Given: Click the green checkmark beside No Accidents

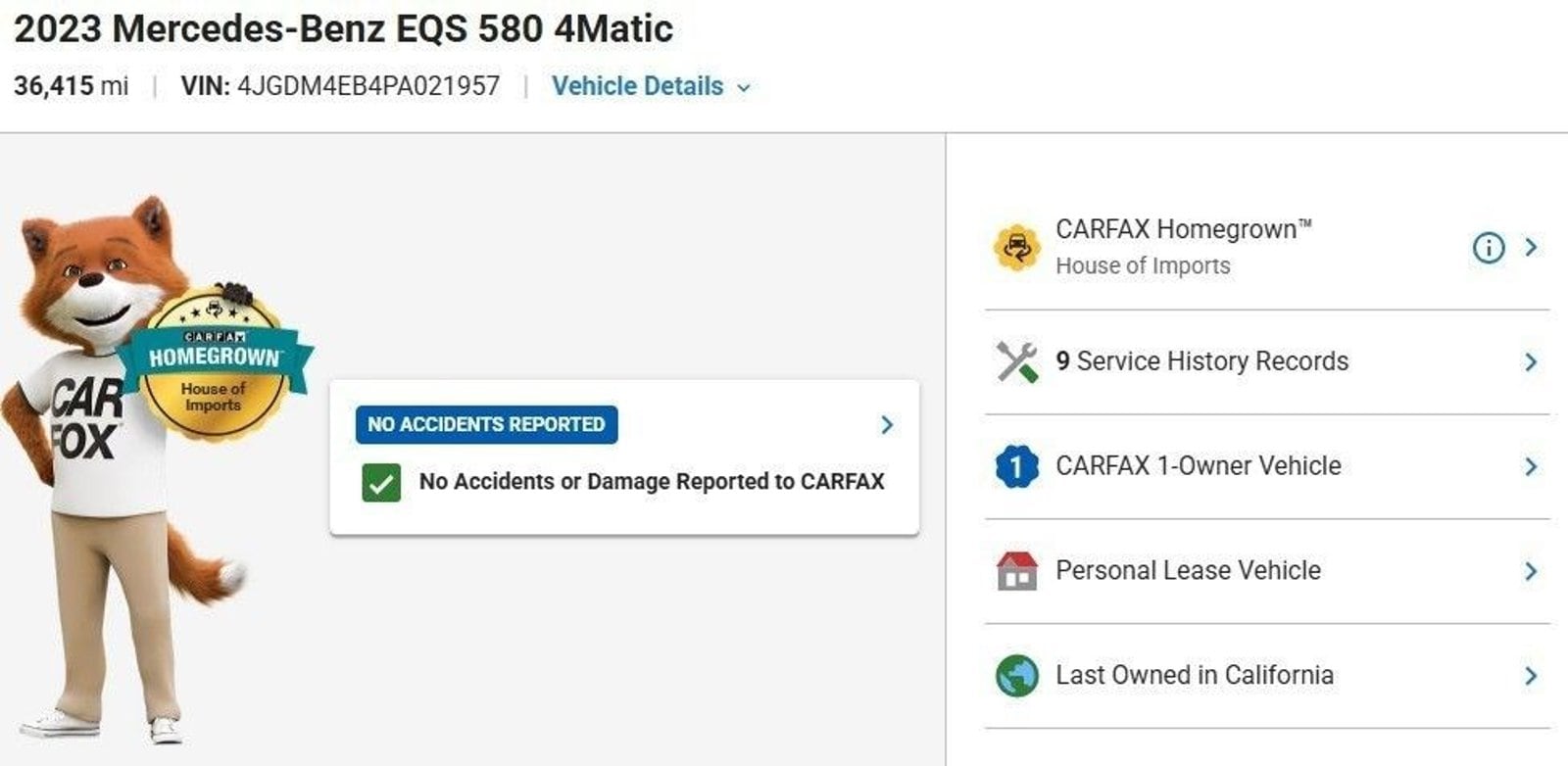Looking at the screenshot, I should pos(381,482).
